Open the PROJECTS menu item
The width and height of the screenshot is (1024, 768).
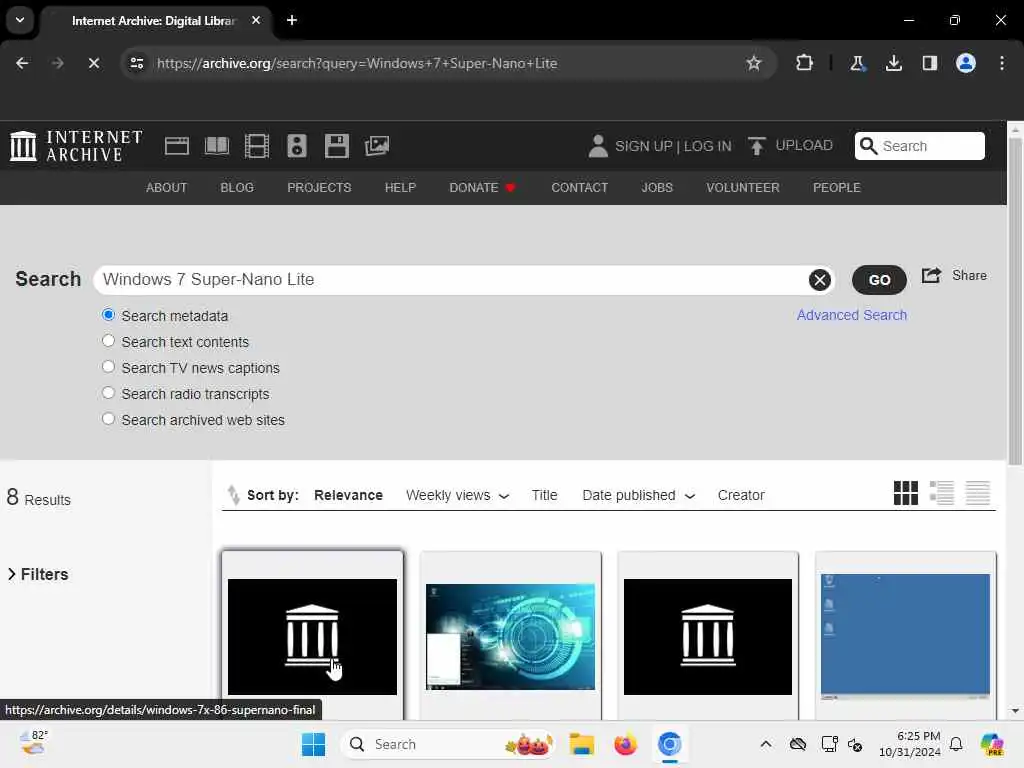tap(319, 187)
